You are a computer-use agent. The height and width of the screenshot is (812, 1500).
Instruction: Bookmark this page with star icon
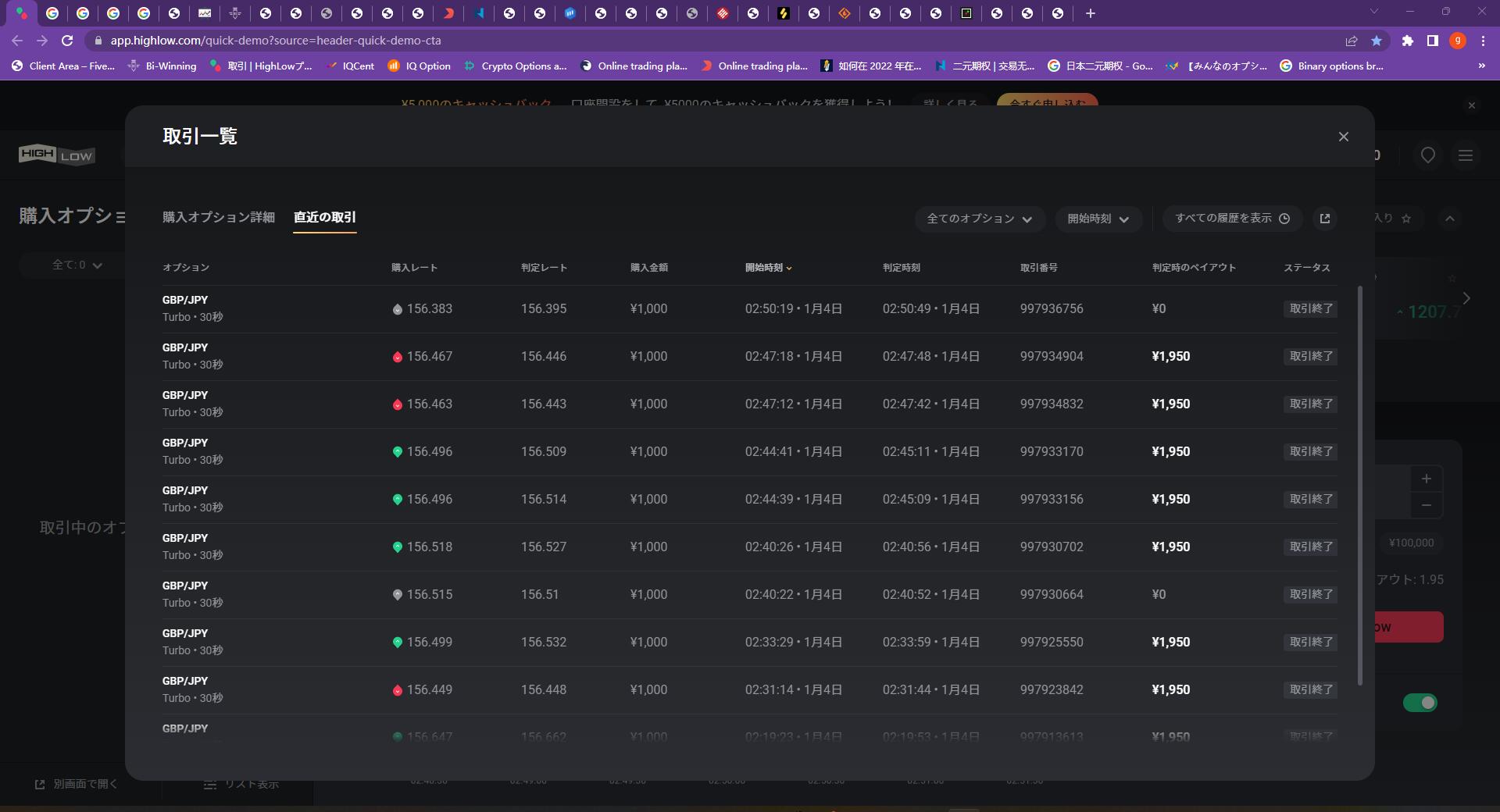[1377, 41]
